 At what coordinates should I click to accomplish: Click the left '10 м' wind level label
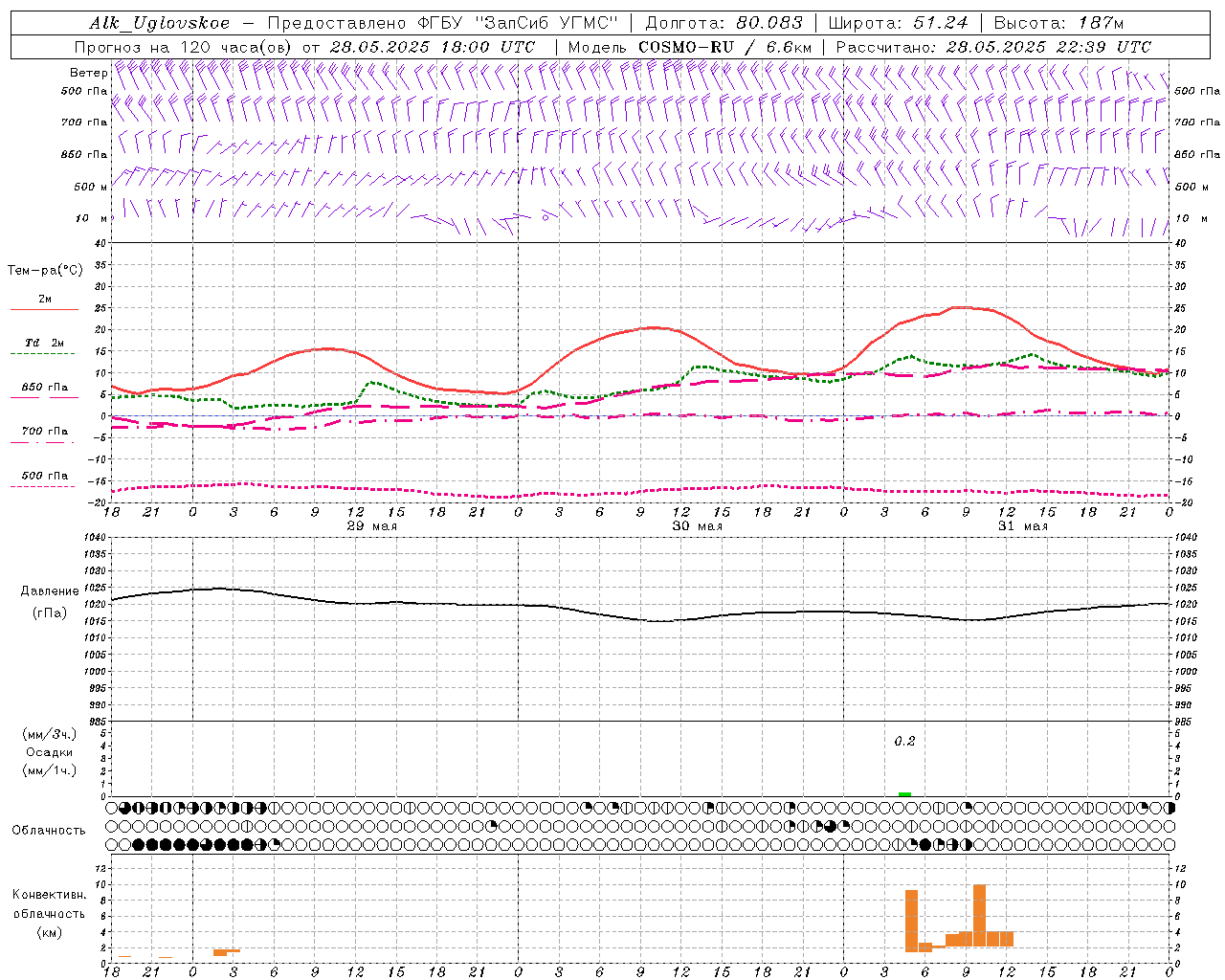pyautogui.click(x=91, y=218)
